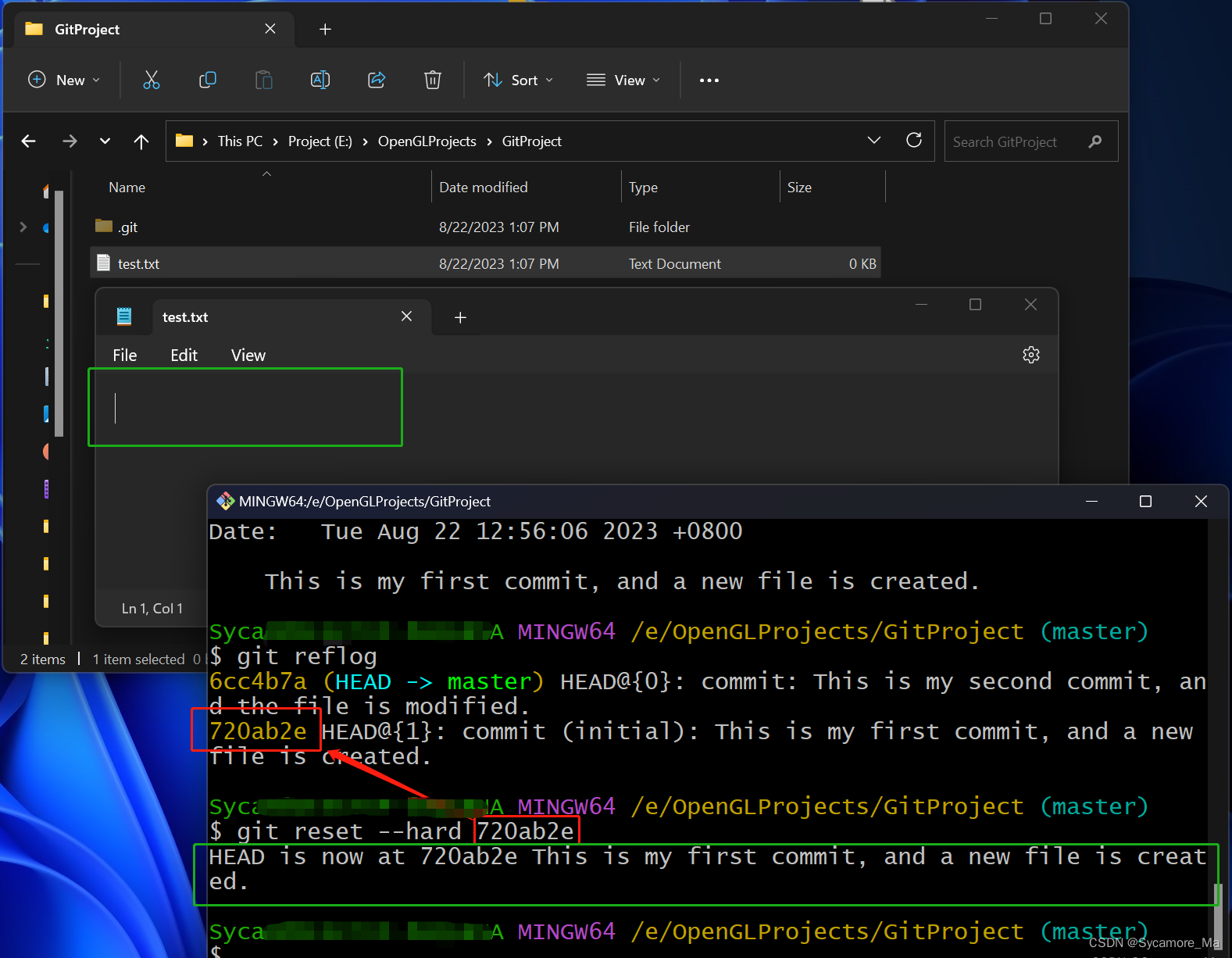Maximize the Git Bash terminal window
The image size is (1232, 958).
pos(1145,502)
